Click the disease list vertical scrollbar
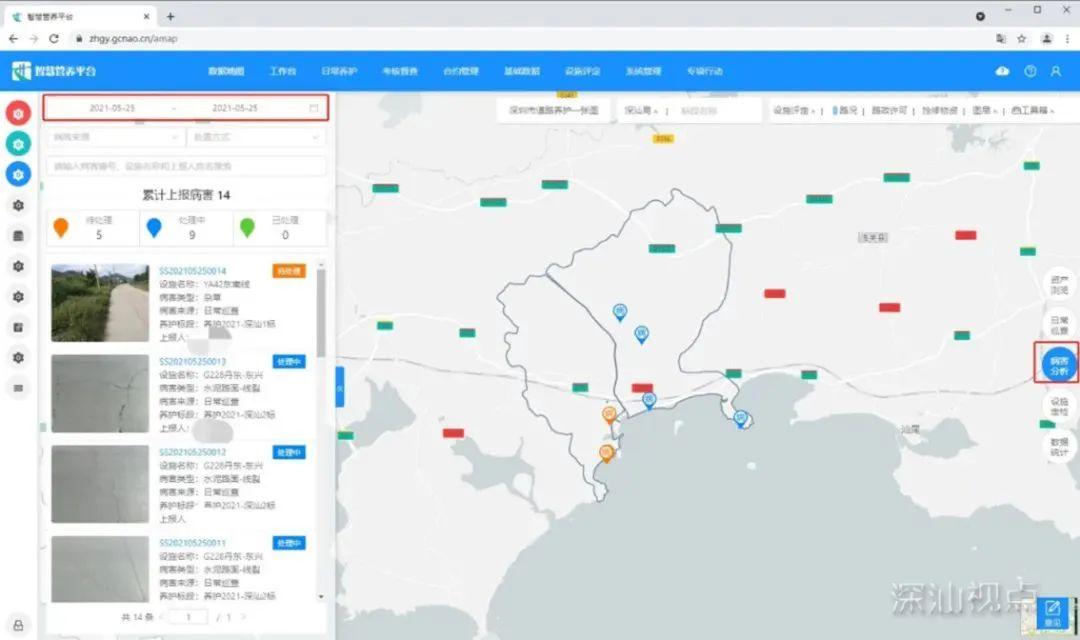The height and width of the screenshot is (640, 1080). tap(321, 310)
